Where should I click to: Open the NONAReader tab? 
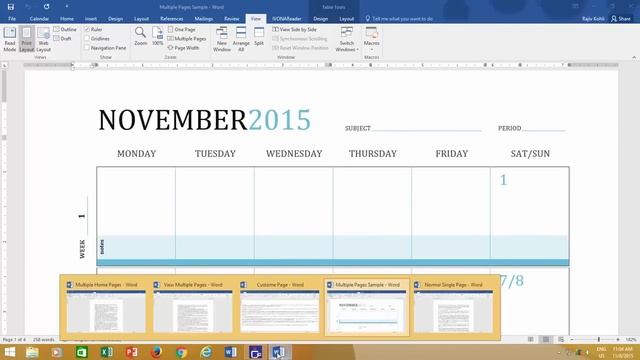pos(287,19)
